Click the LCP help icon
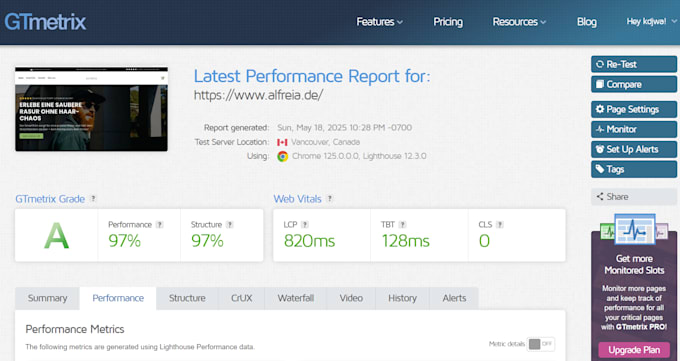 click(x=305, y=225)
